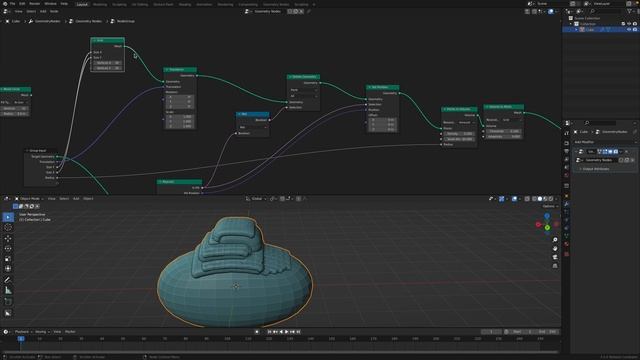Toggle modifier render display camera icon
This screenshot has width=640, height=360.
click(616, 151)
